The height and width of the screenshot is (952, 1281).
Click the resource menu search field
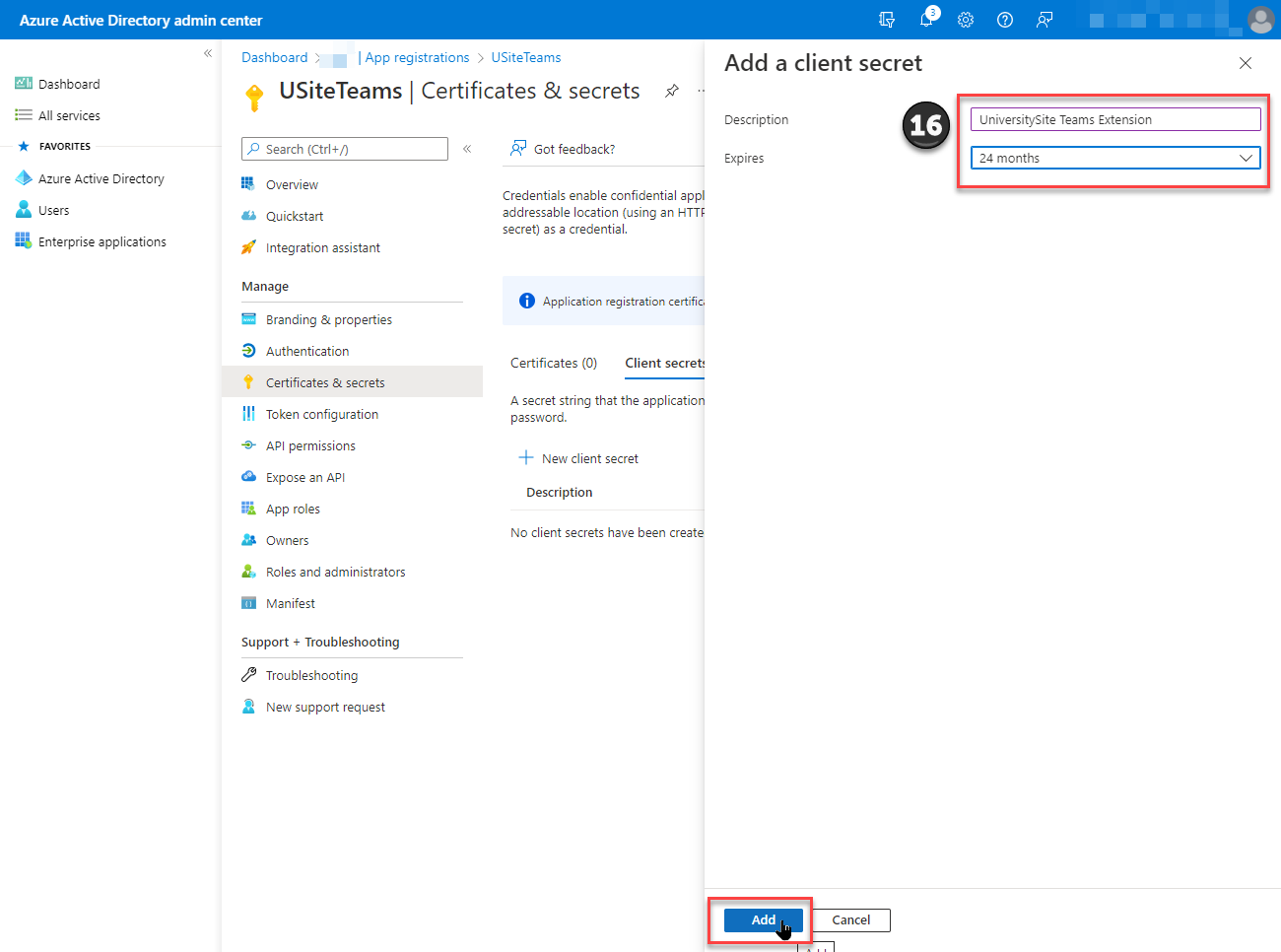(x=345, y=149)
